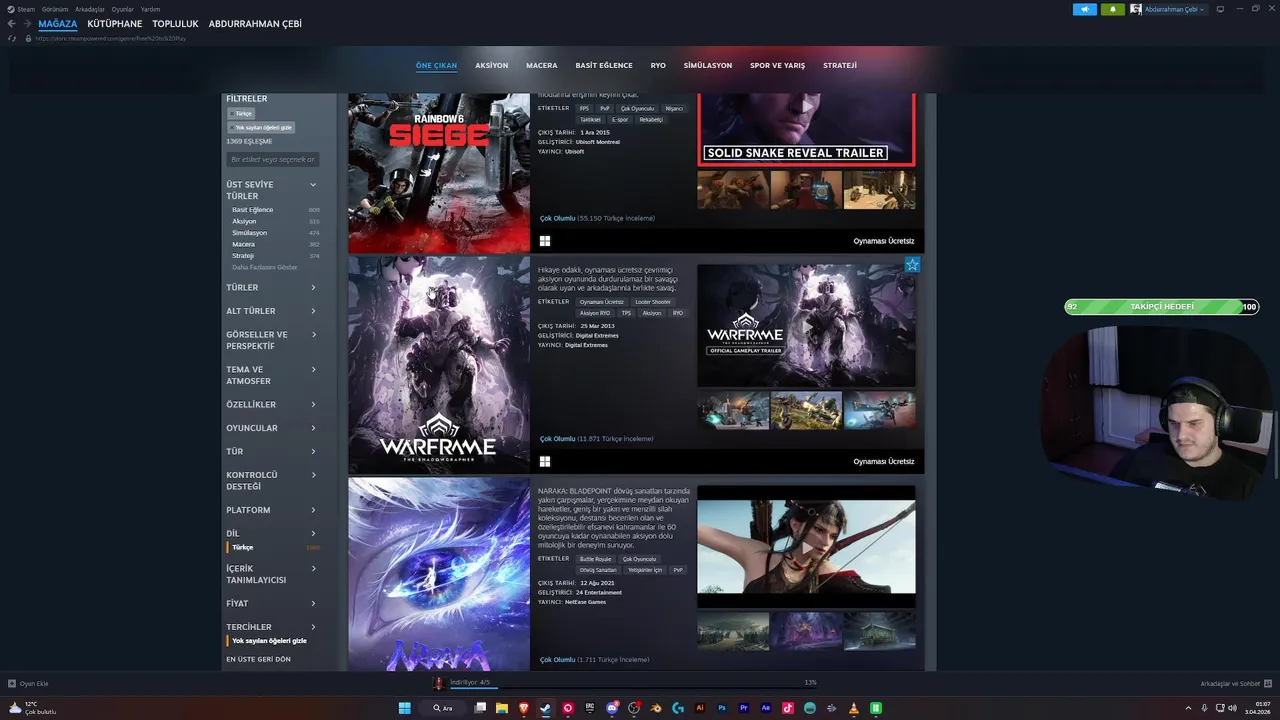1280x720 pixels.
Task: Open Adobe After Effects in taskbar
Action: tap(766, 708)
